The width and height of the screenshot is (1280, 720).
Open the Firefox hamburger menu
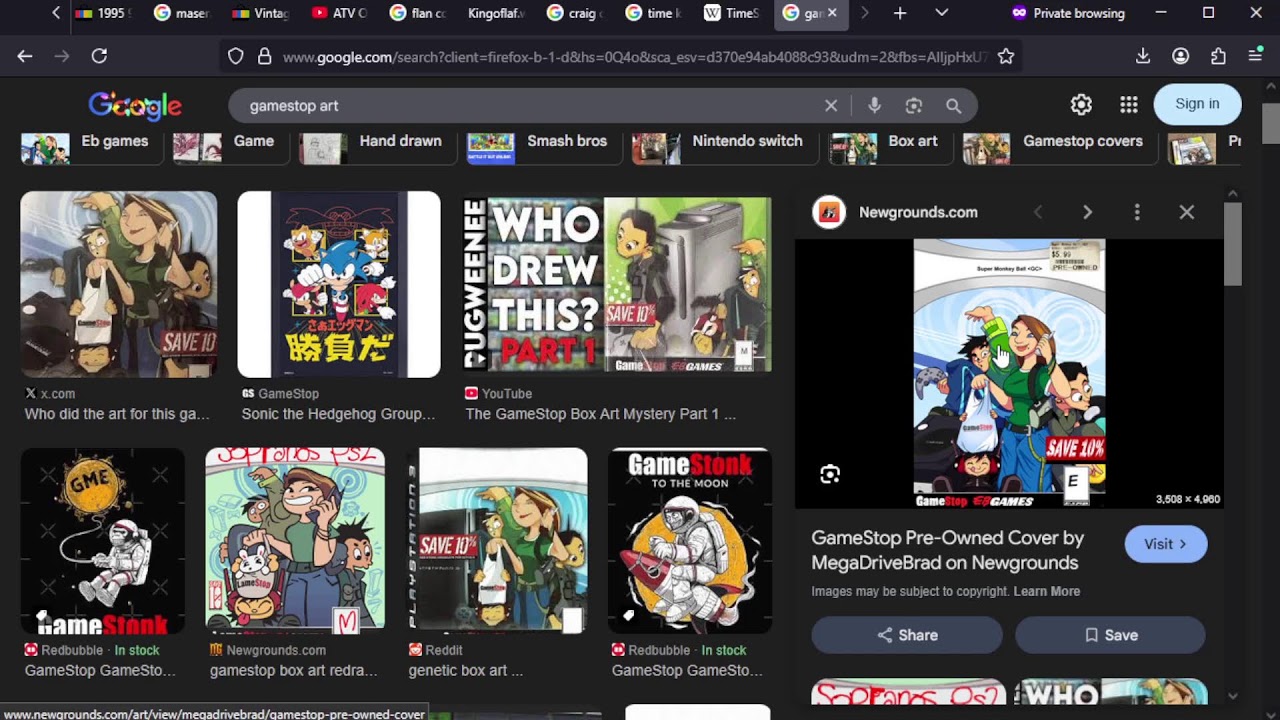[1255, 57]
